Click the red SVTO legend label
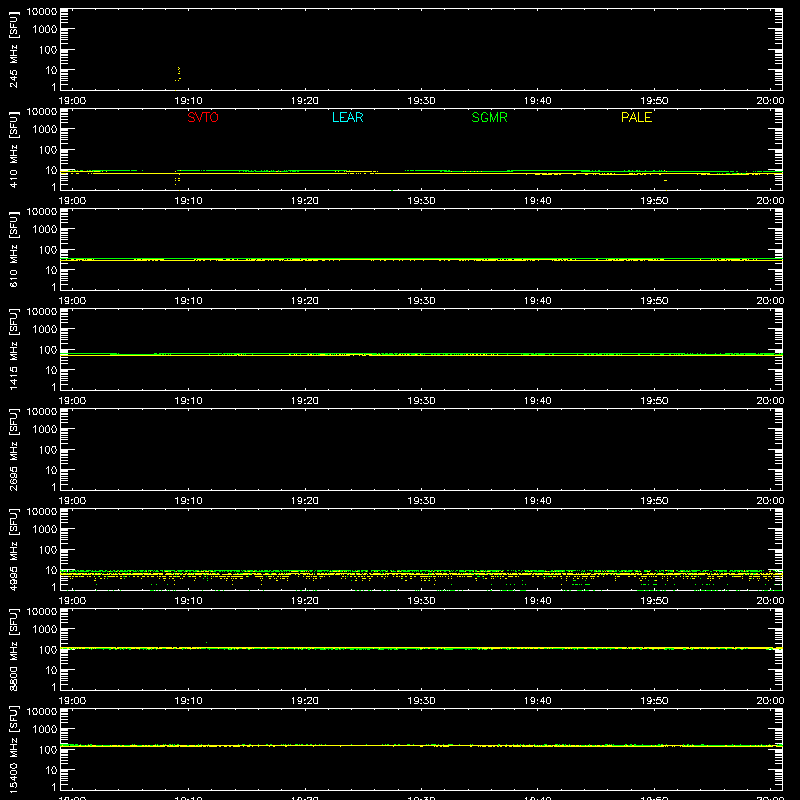800x800 pixels. tap(203, 117)
